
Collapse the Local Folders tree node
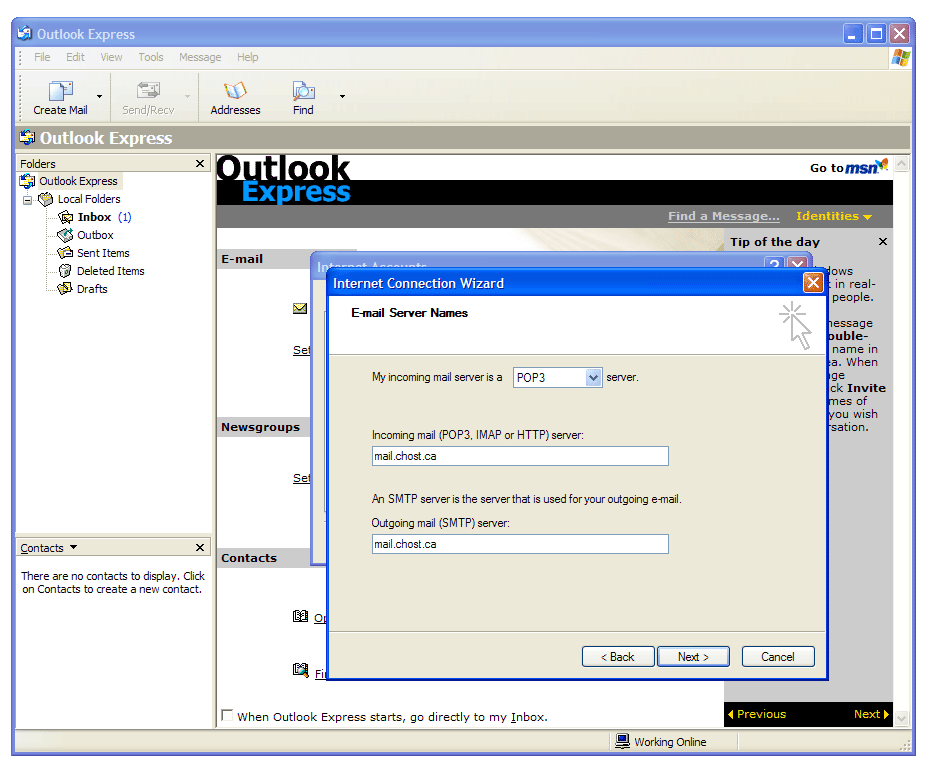click(27, 200)
